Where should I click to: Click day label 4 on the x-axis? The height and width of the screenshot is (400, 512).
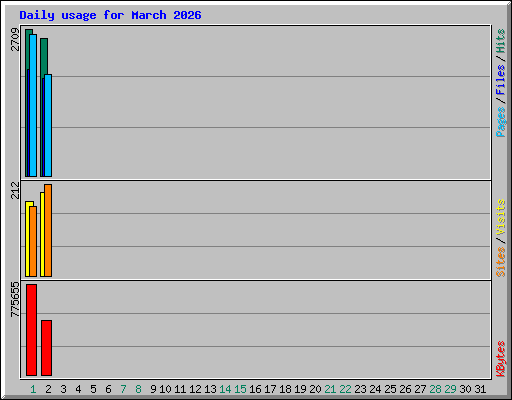pos(78,389)
